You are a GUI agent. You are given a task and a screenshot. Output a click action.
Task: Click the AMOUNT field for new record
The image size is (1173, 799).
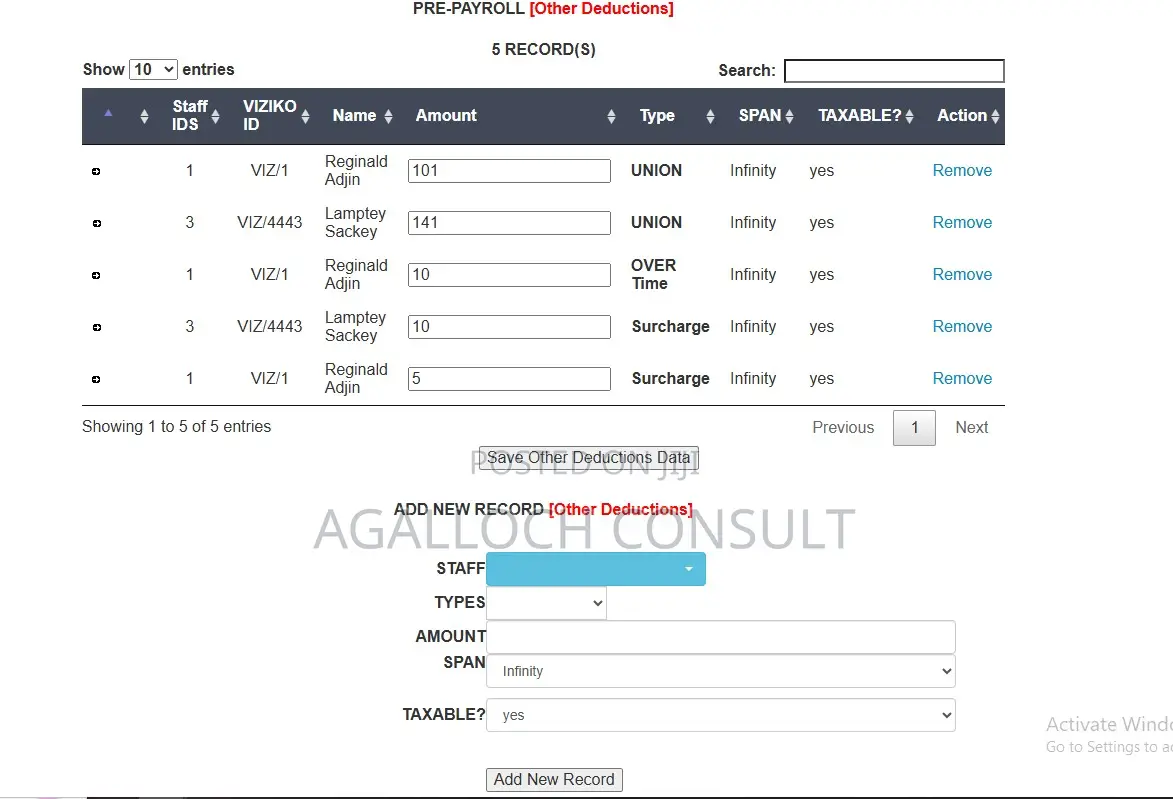(720, 637)
